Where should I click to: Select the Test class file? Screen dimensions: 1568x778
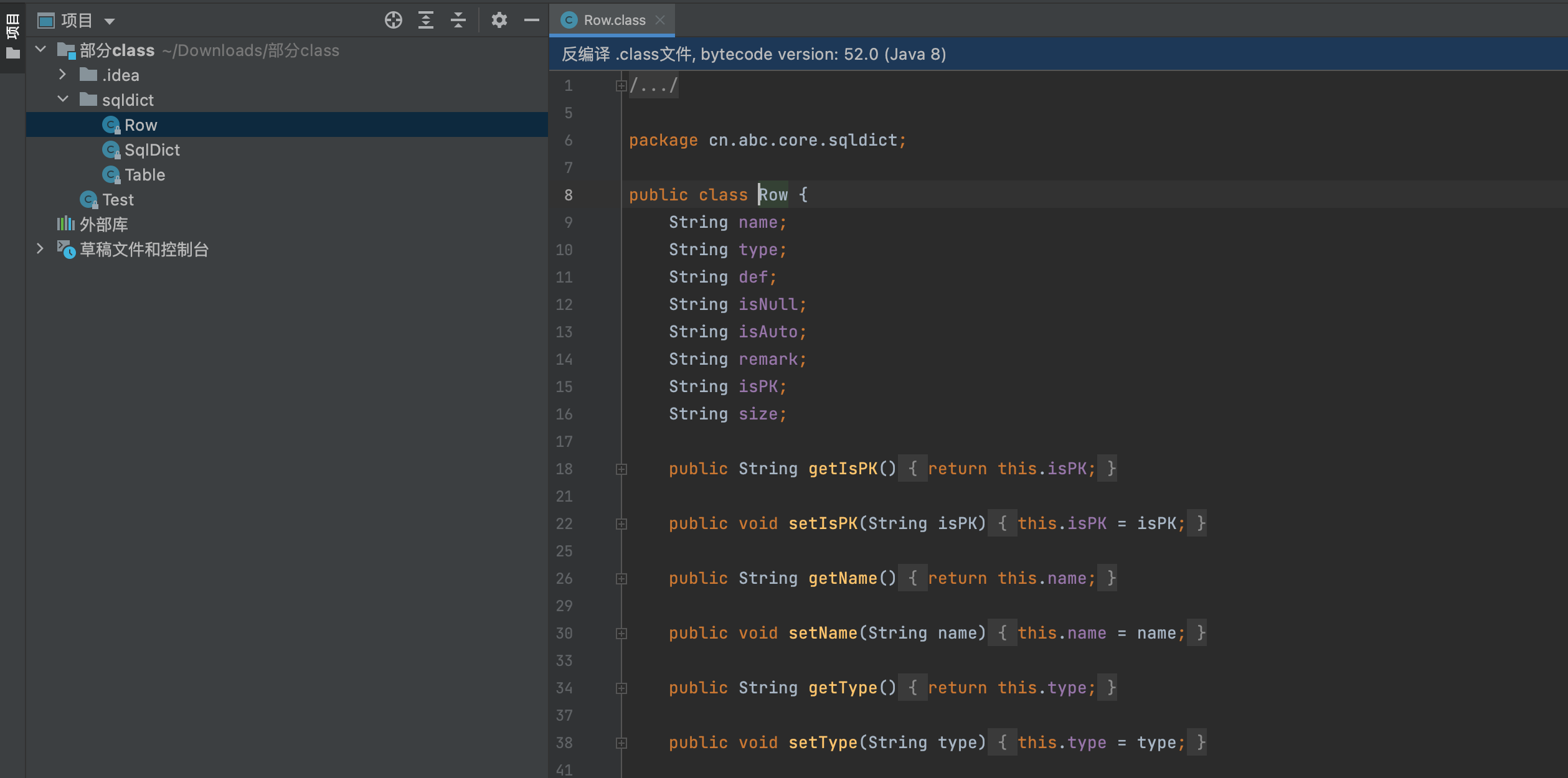pyautogui.click(x=118, y=200)
